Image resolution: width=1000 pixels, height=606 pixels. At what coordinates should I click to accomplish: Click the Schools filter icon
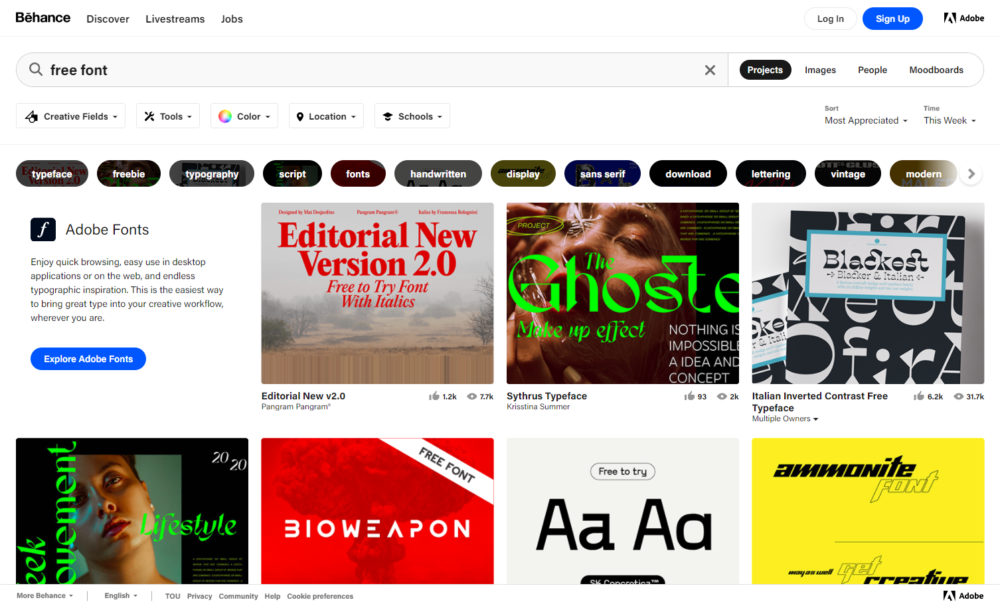(x=388, y=116)
